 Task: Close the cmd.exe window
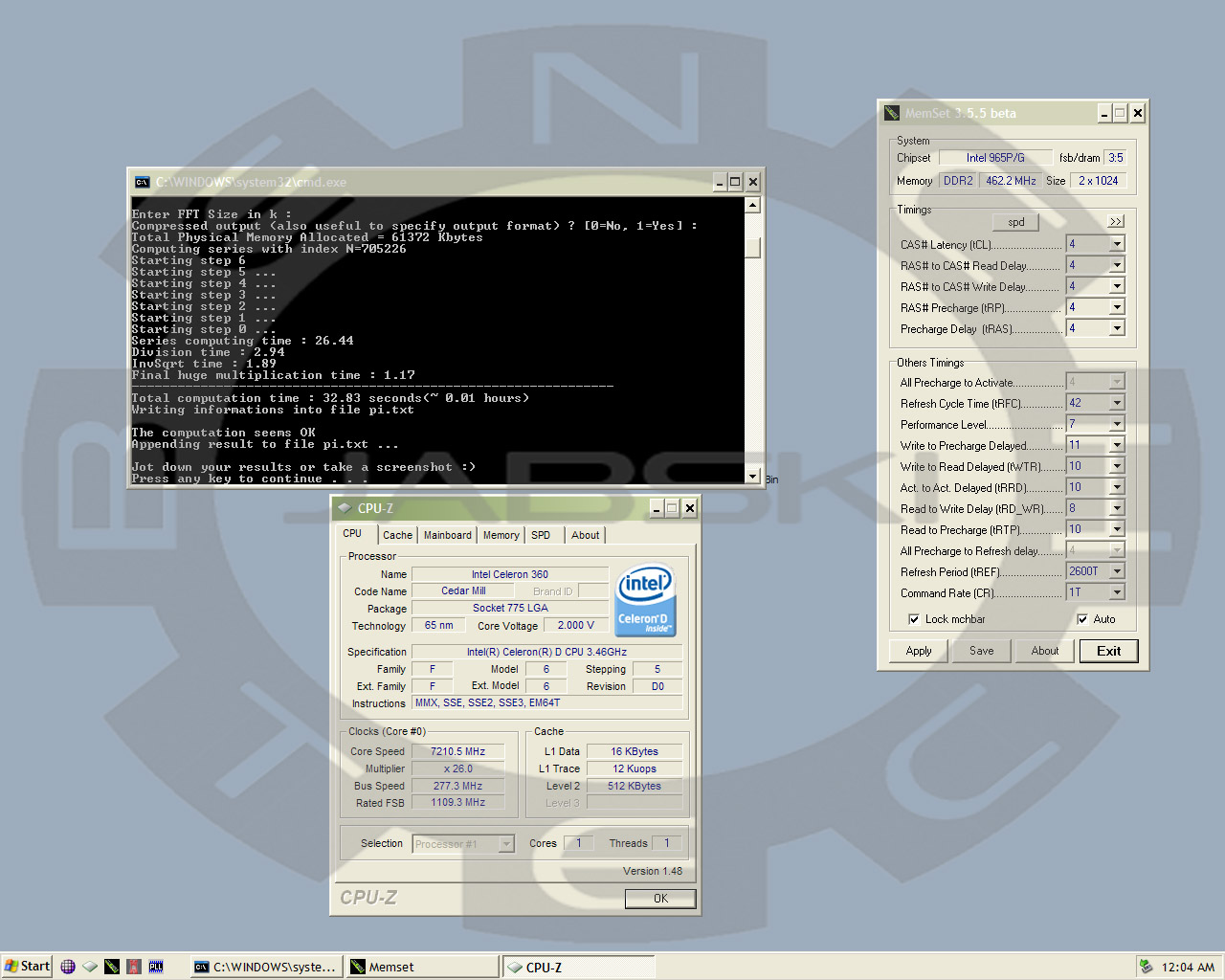pos(753,182)
